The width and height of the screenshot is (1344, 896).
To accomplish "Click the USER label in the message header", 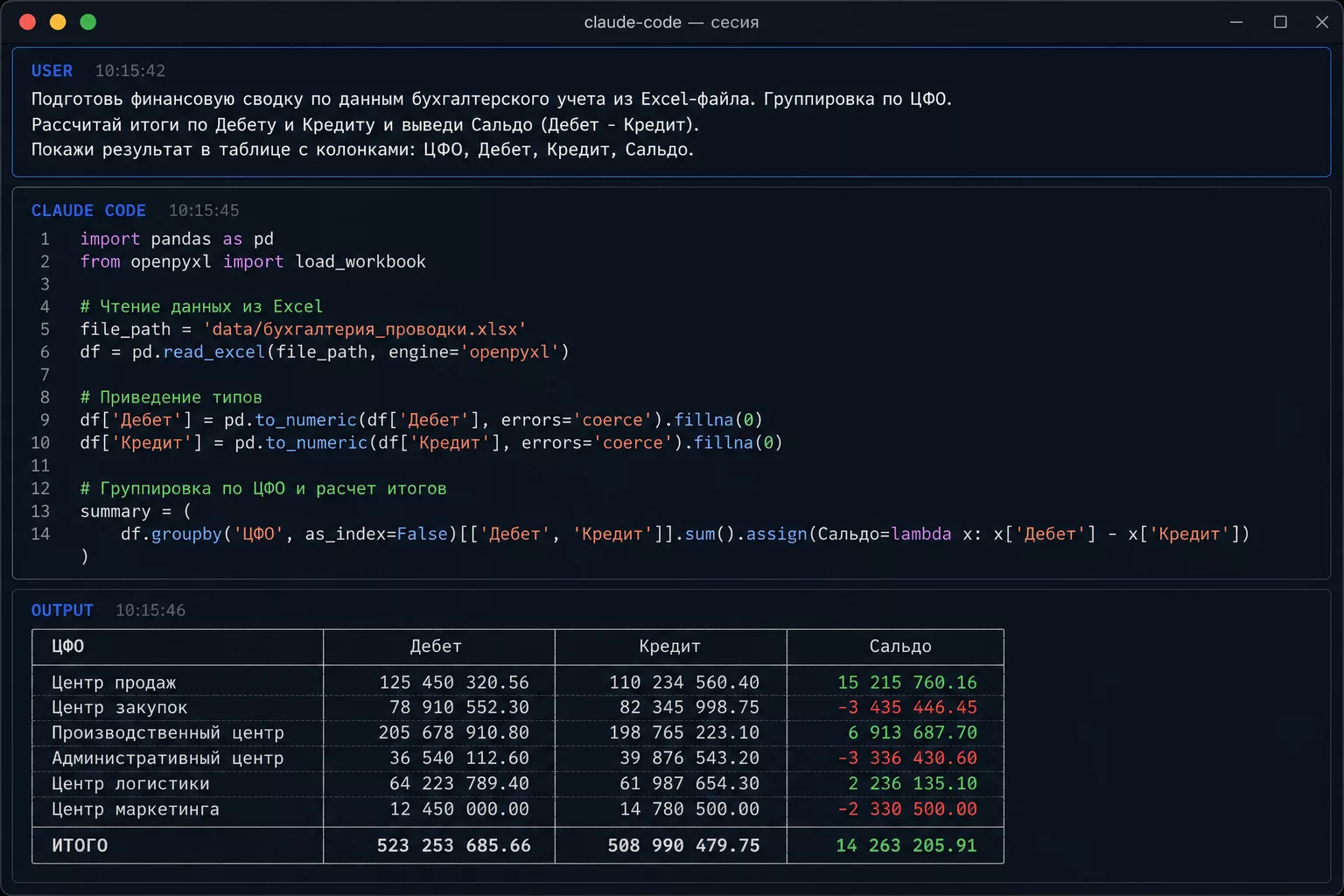I will (52, 71).
